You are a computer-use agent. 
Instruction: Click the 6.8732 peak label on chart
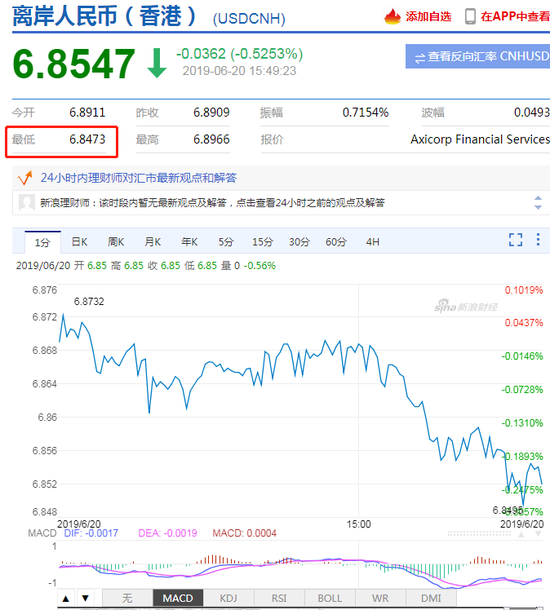coord(89,301)
